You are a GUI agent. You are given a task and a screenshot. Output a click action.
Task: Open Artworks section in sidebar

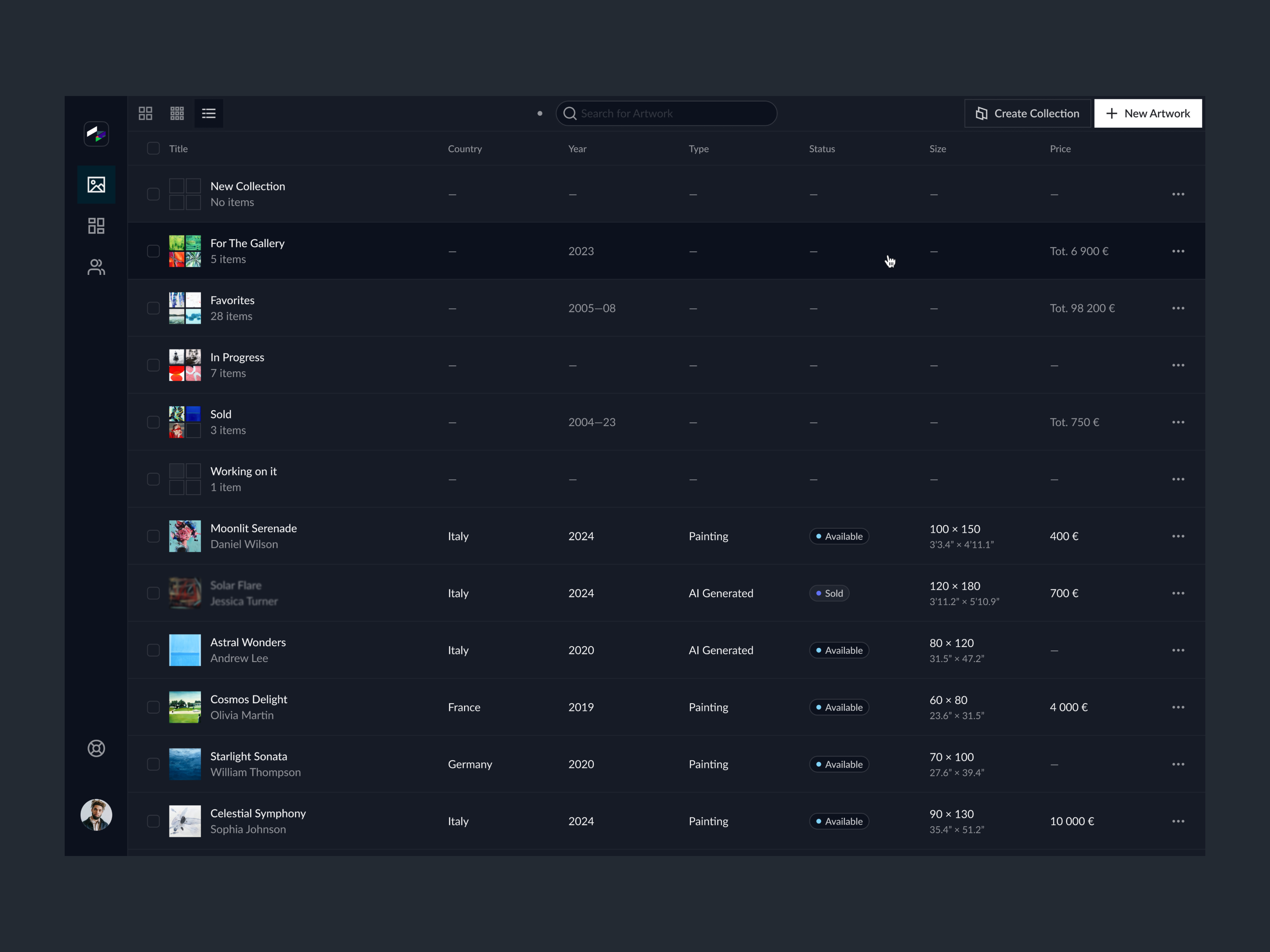96,184
